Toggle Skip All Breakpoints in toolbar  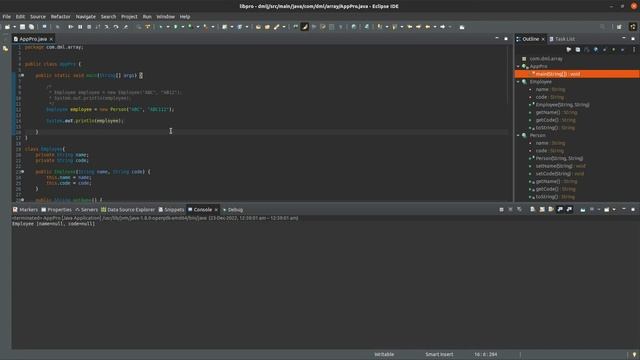click(x=58, y=27)
